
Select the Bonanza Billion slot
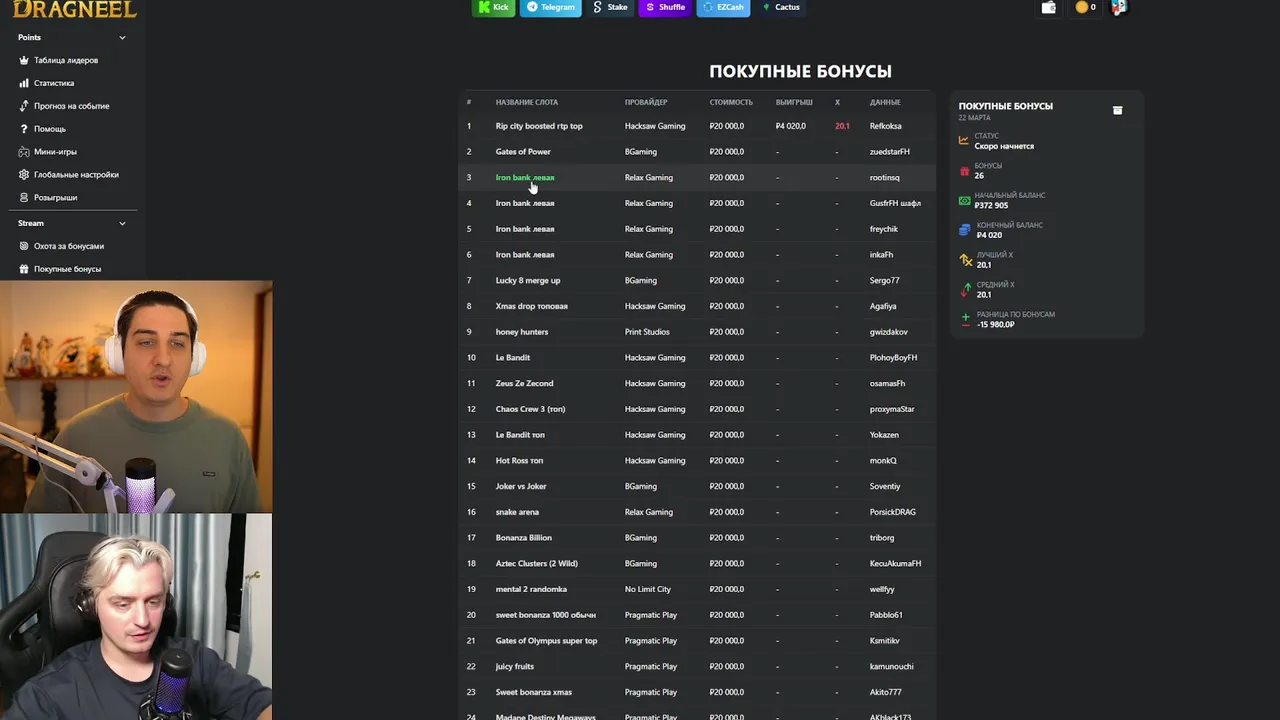(x=524, y=538)
